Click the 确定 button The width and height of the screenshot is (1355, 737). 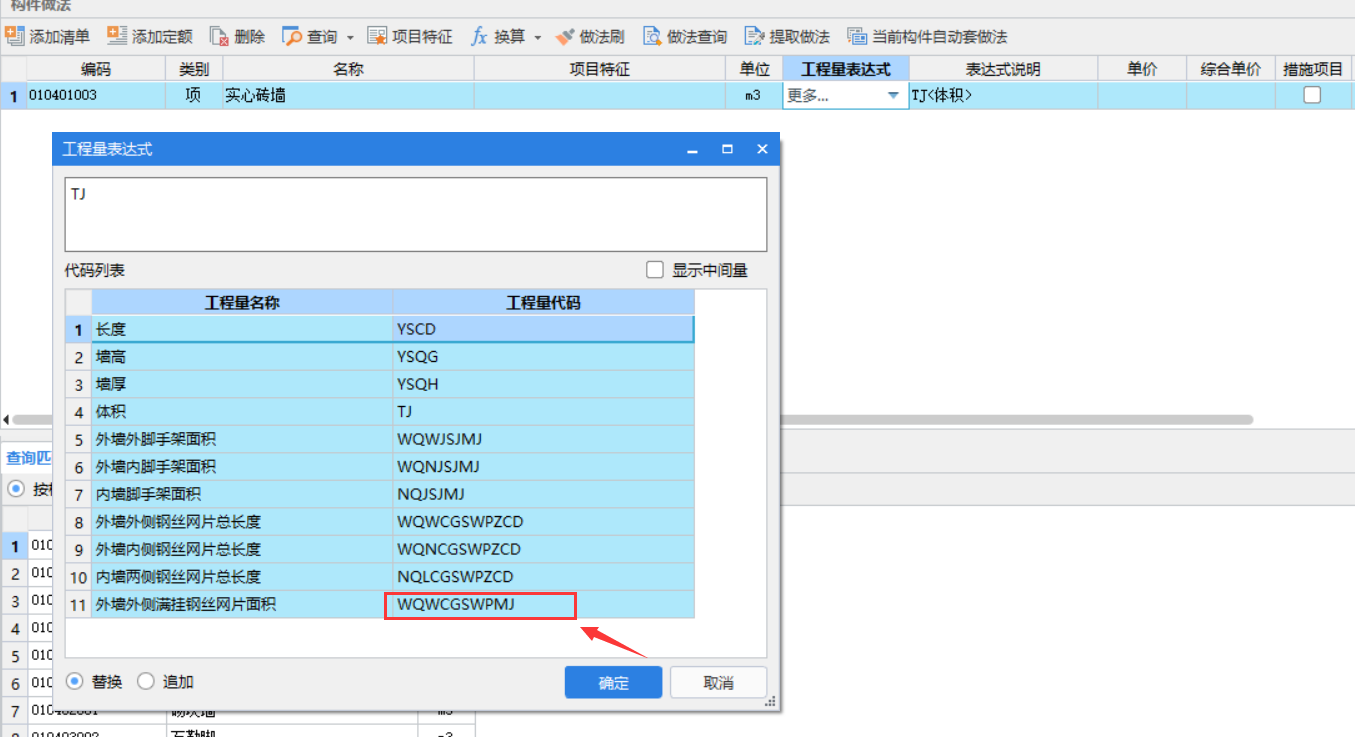[x=614, y=683]
